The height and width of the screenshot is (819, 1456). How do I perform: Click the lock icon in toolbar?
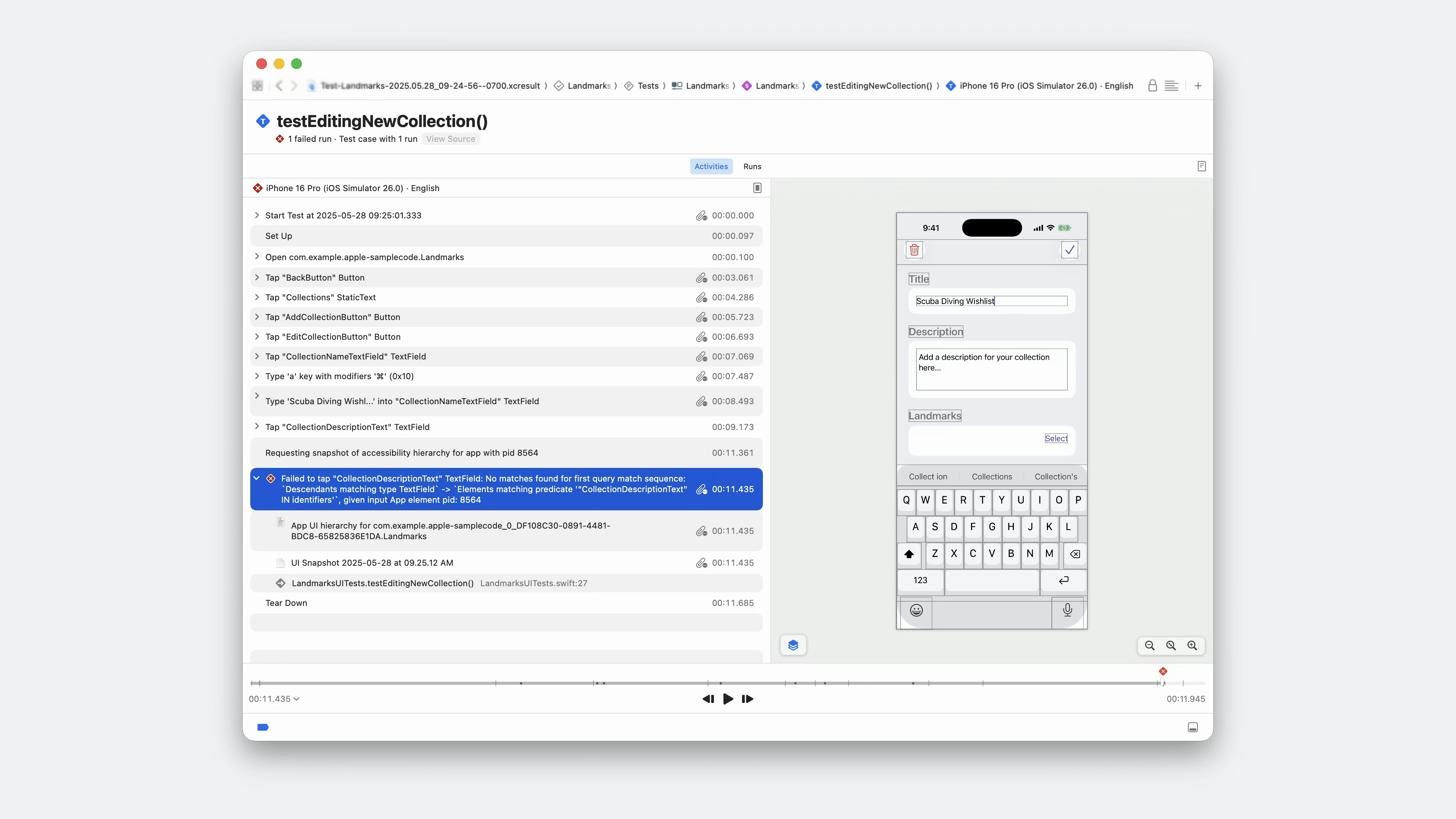coord(1153,86)
